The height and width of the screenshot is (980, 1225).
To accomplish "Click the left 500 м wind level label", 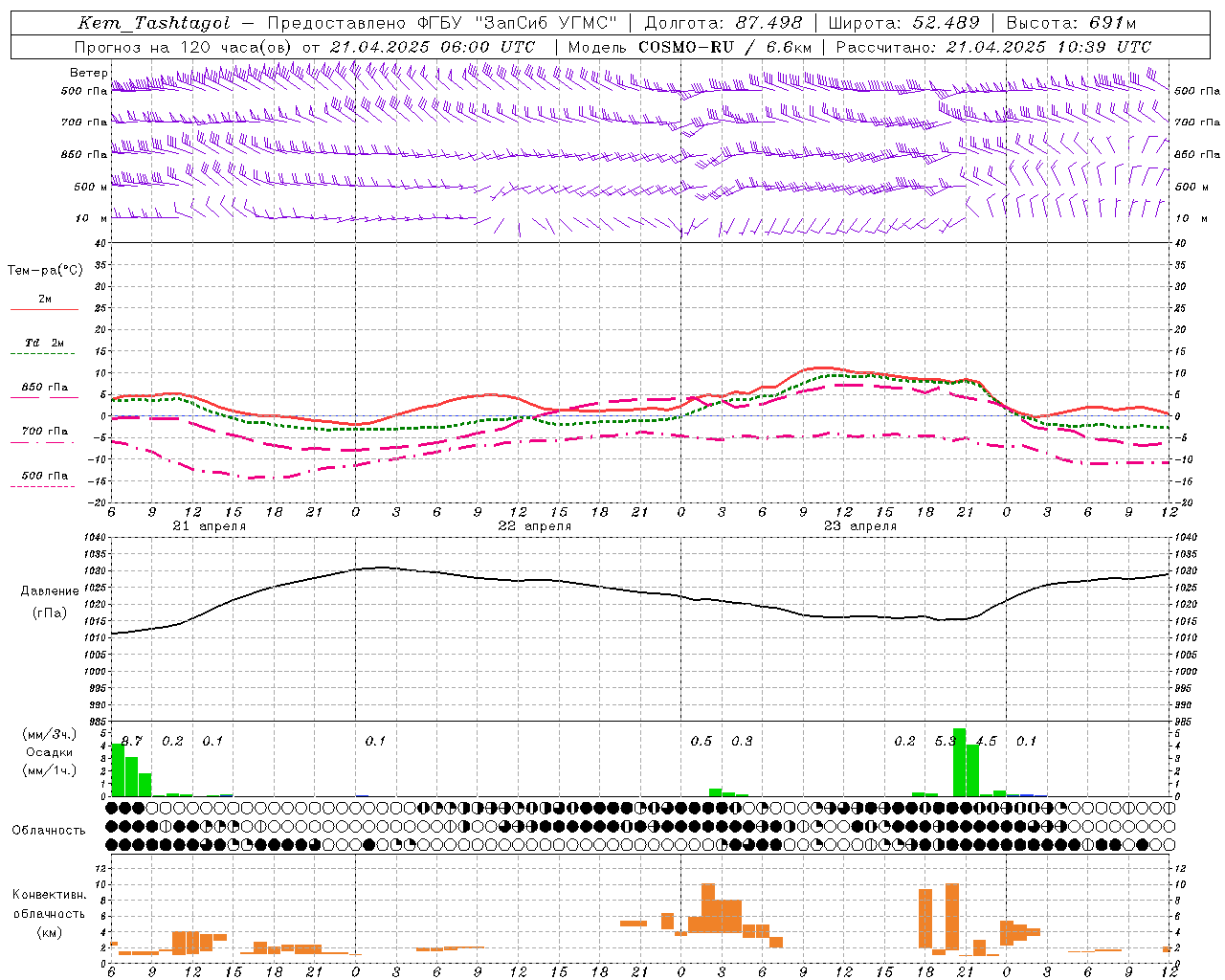I will [90, 187].
